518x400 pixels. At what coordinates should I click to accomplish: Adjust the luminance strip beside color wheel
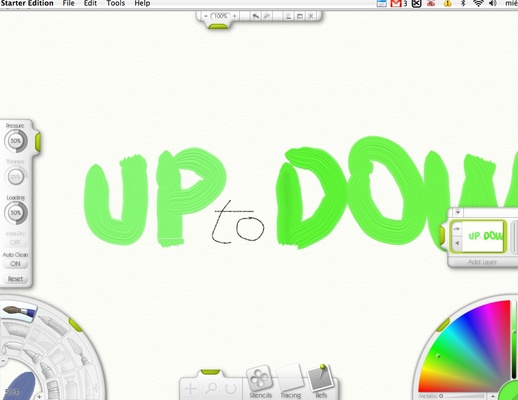tap(514, 339)
